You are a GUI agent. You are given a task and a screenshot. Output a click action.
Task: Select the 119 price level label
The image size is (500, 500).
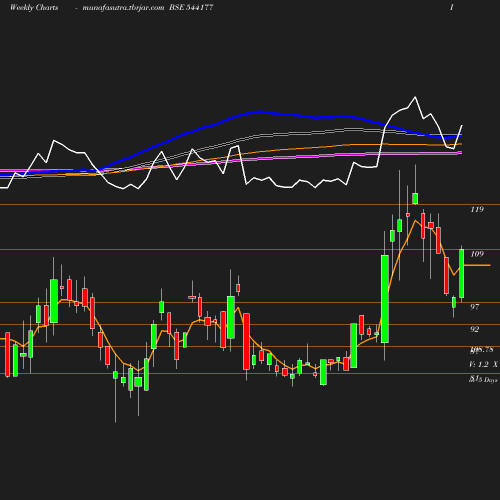[477, 209]
